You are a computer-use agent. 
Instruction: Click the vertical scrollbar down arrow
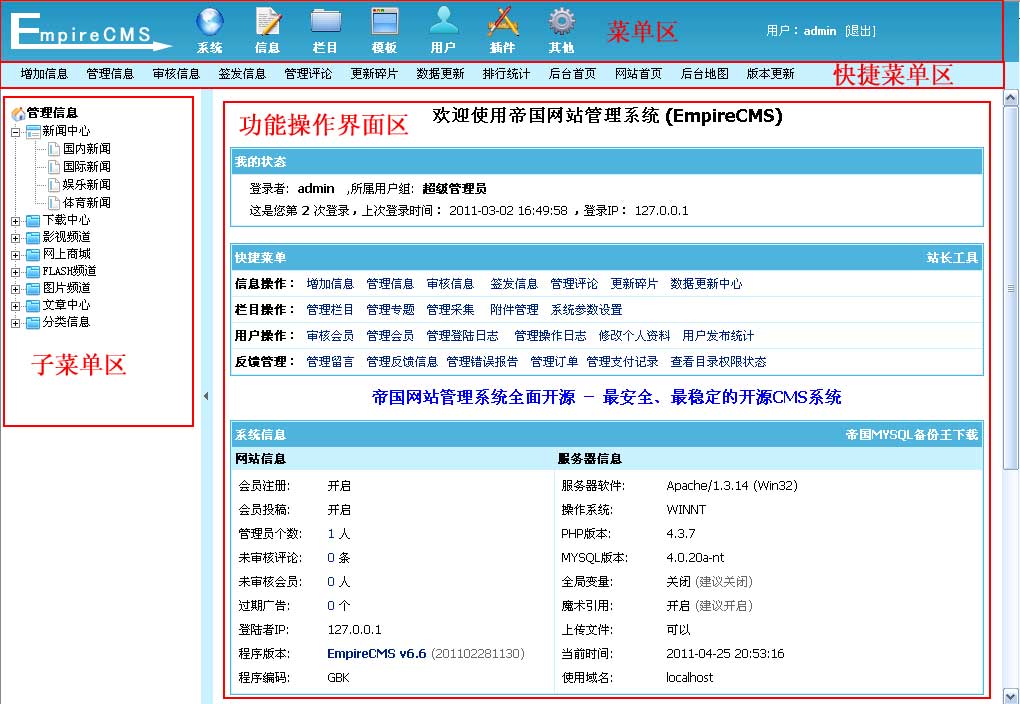point(1010,694)
